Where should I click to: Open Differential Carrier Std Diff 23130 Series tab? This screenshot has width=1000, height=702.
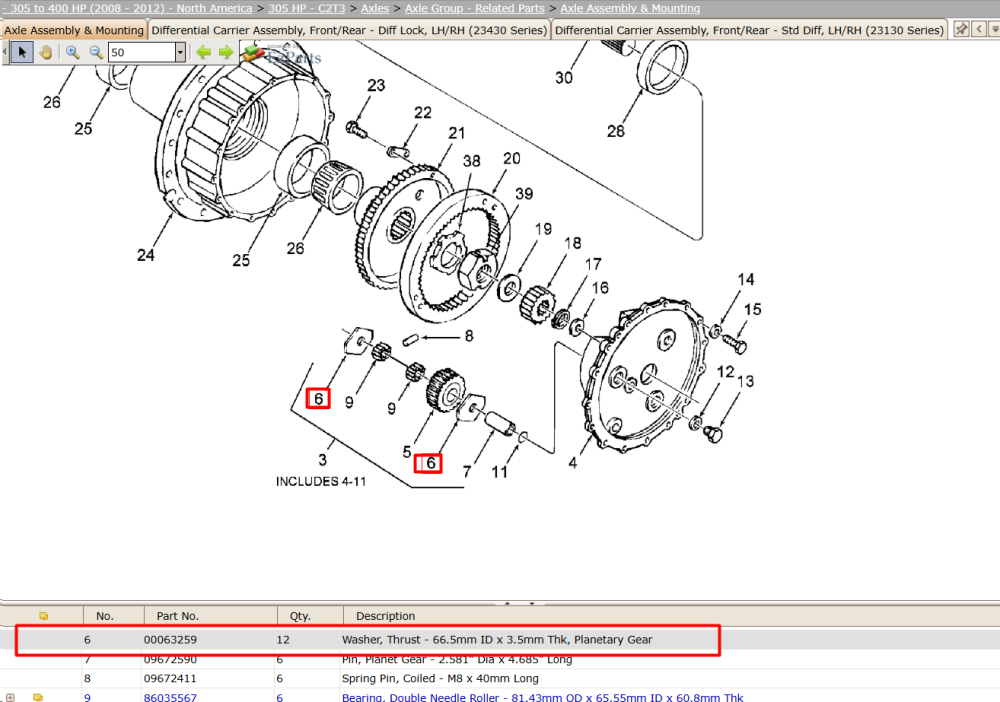pos(749,30)
